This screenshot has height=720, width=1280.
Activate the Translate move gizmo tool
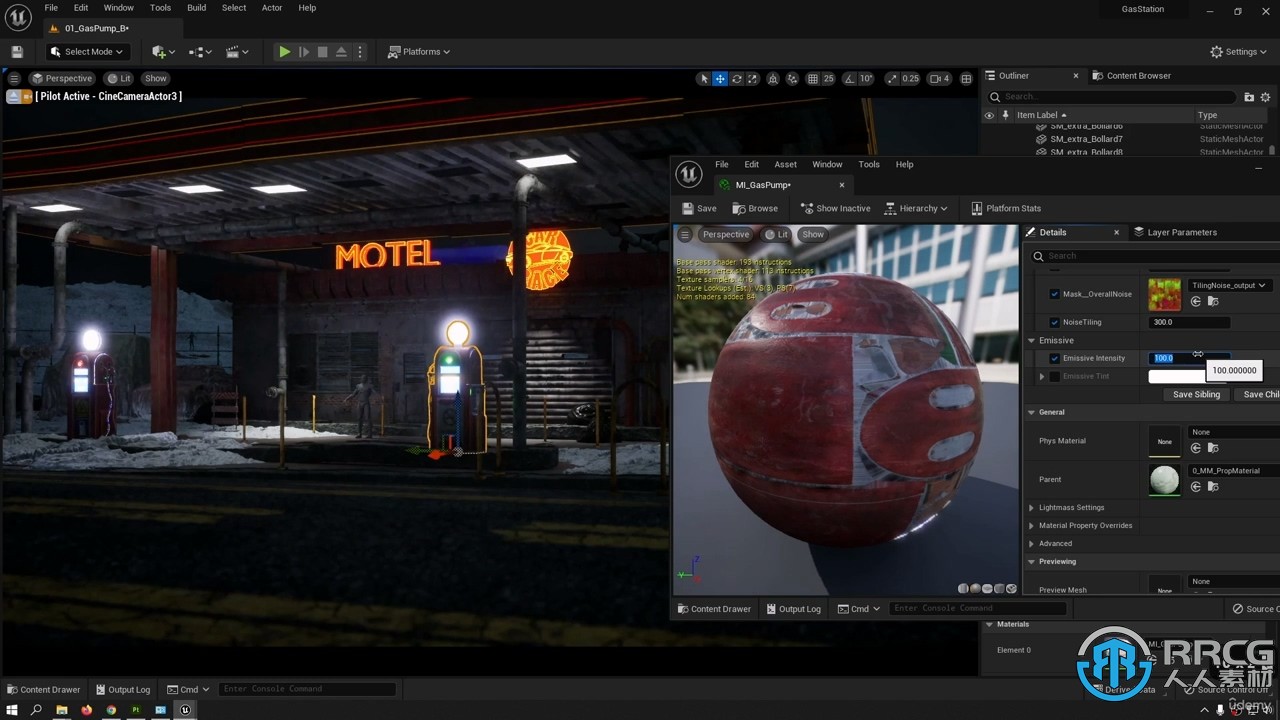[x=720, y=79]
